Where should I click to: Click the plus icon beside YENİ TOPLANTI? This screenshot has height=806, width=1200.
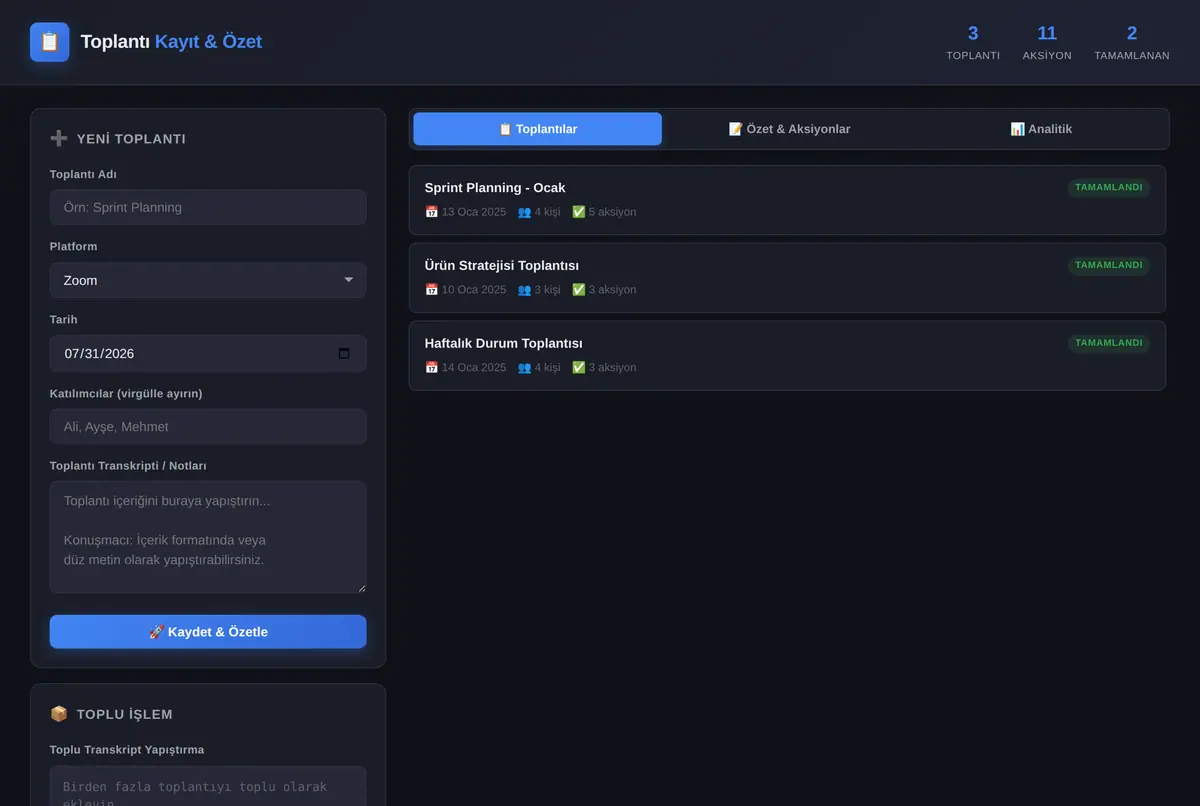[x=59, y=139]
